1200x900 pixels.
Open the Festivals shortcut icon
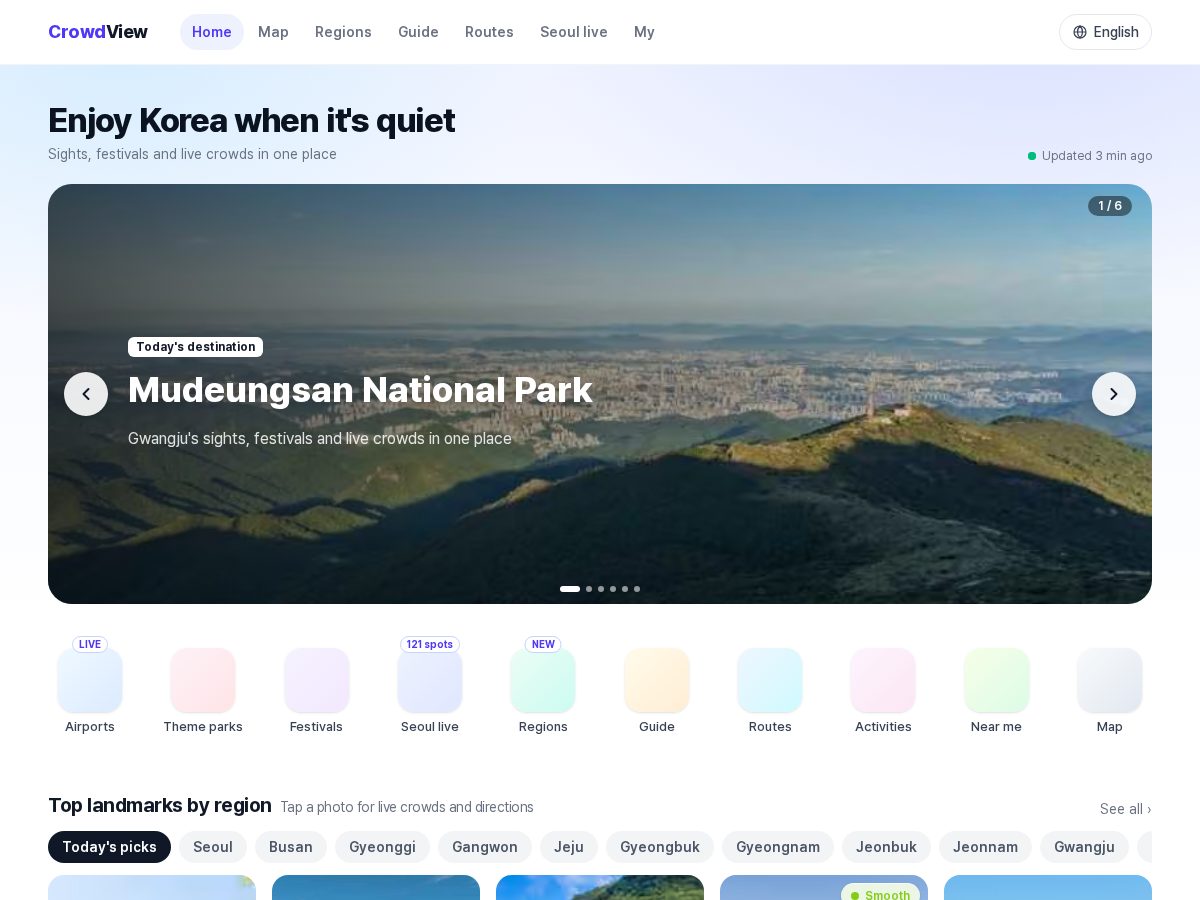[316, 680]
